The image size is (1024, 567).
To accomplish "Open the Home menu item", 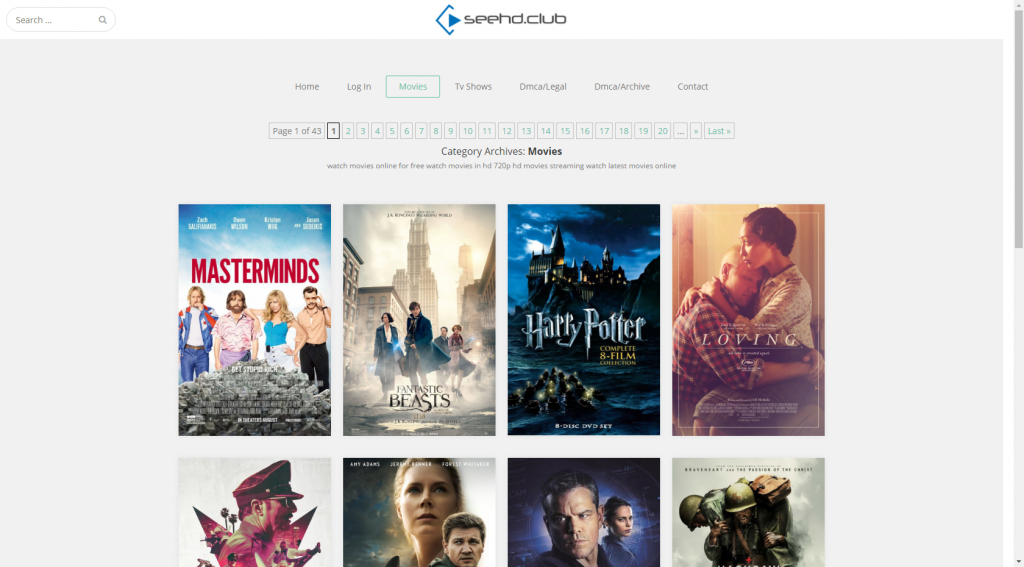I will point(307,86).
